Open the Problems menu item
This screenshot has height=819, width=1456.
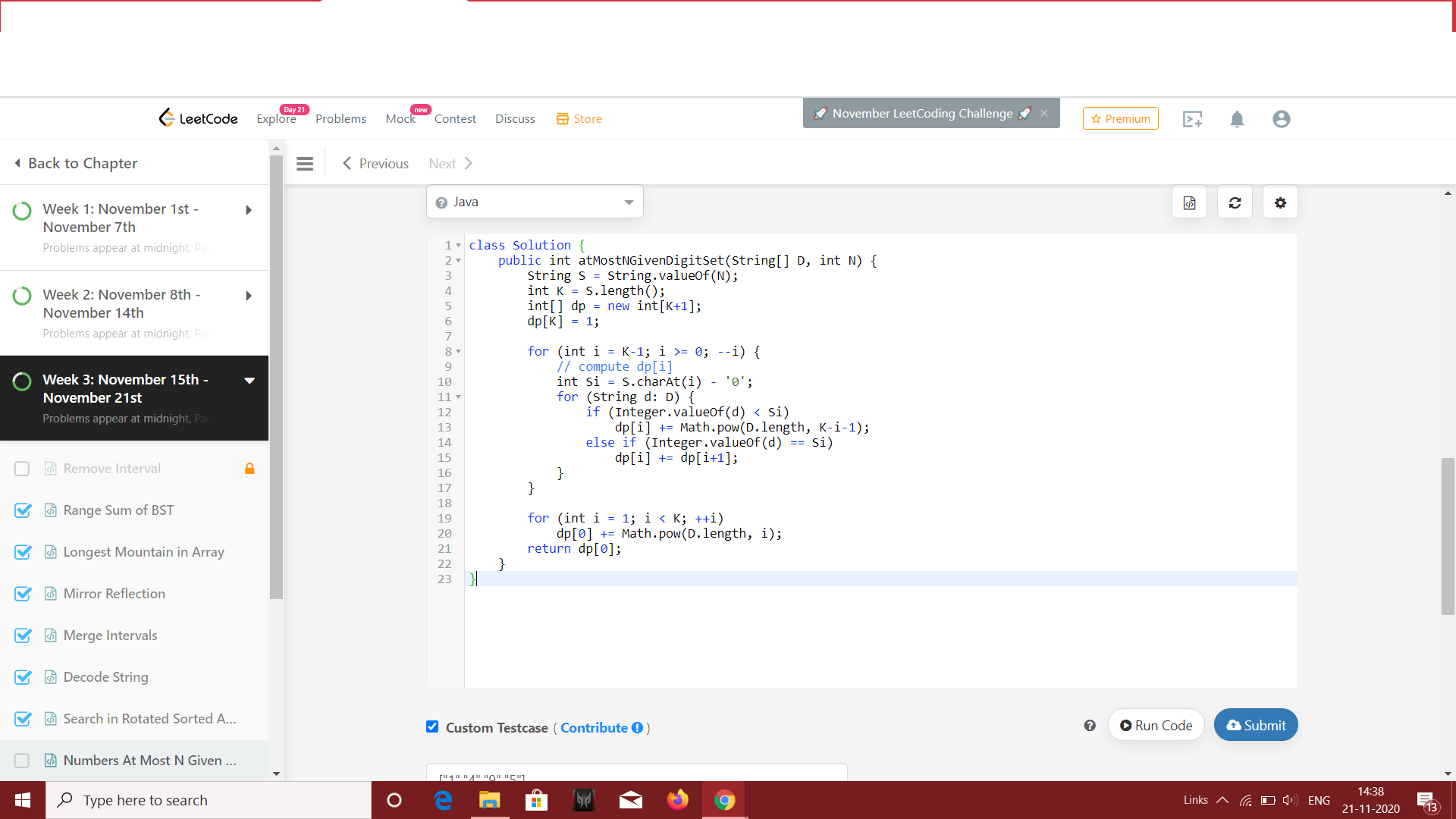coord(340,119)
